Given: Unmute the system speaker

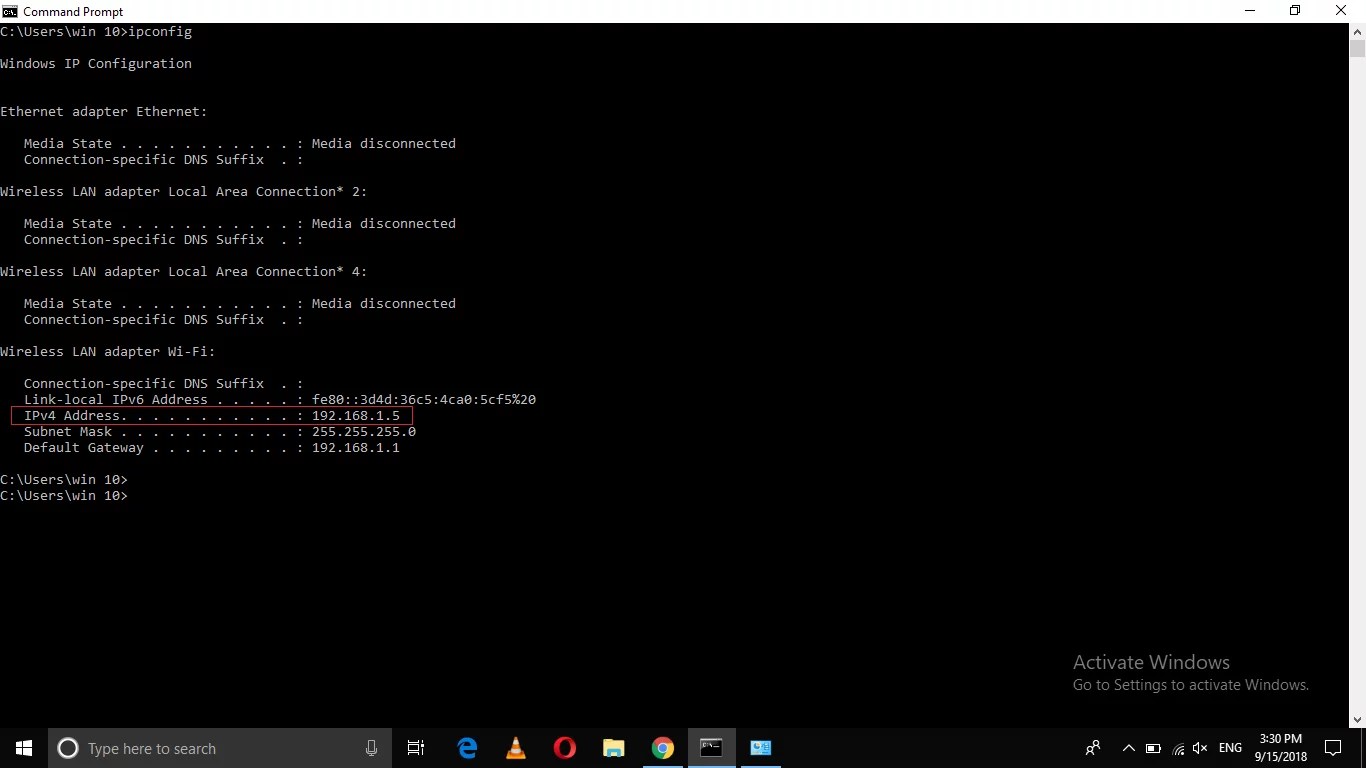Looking at the screenshot, I should point(1200,748).
